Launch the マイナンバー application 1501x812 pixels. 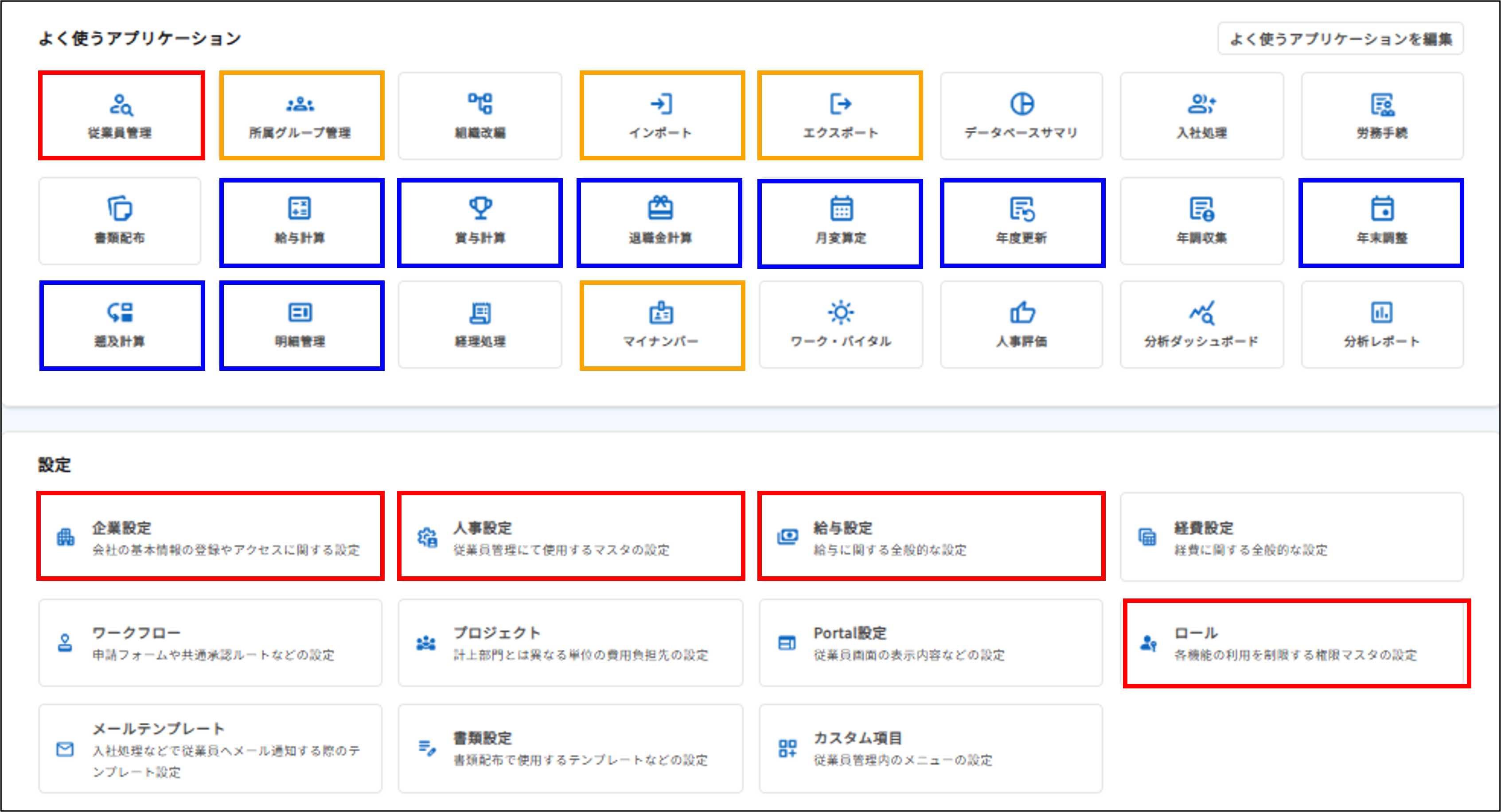click(x=661, y=324)
